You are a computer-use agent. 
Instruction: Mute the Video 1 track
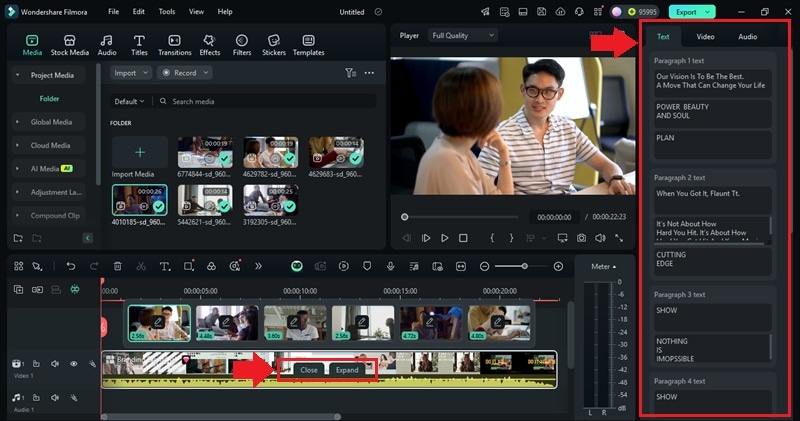55,364
